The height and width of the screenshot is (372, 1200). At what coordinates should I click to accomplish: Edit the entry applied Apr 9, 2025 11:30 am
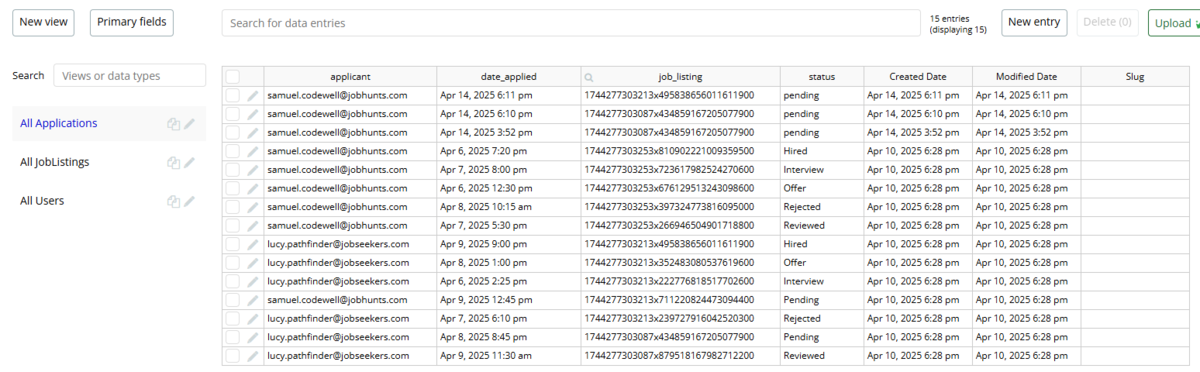point(253,356)
